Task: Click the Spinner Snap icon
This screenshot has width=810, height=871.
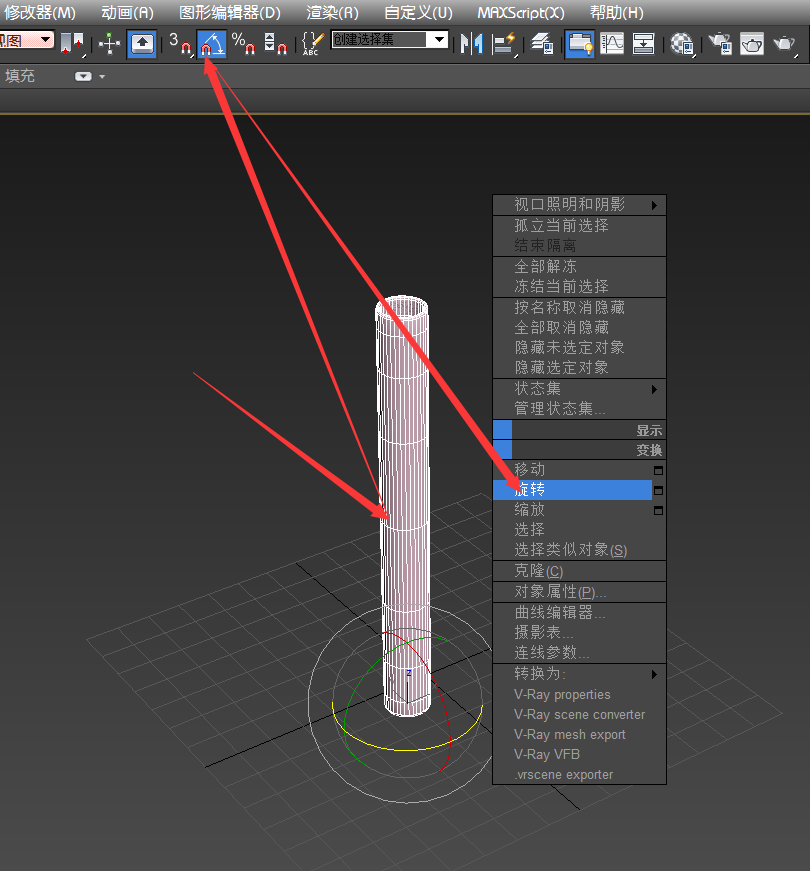Action: (x=276, y=44)
